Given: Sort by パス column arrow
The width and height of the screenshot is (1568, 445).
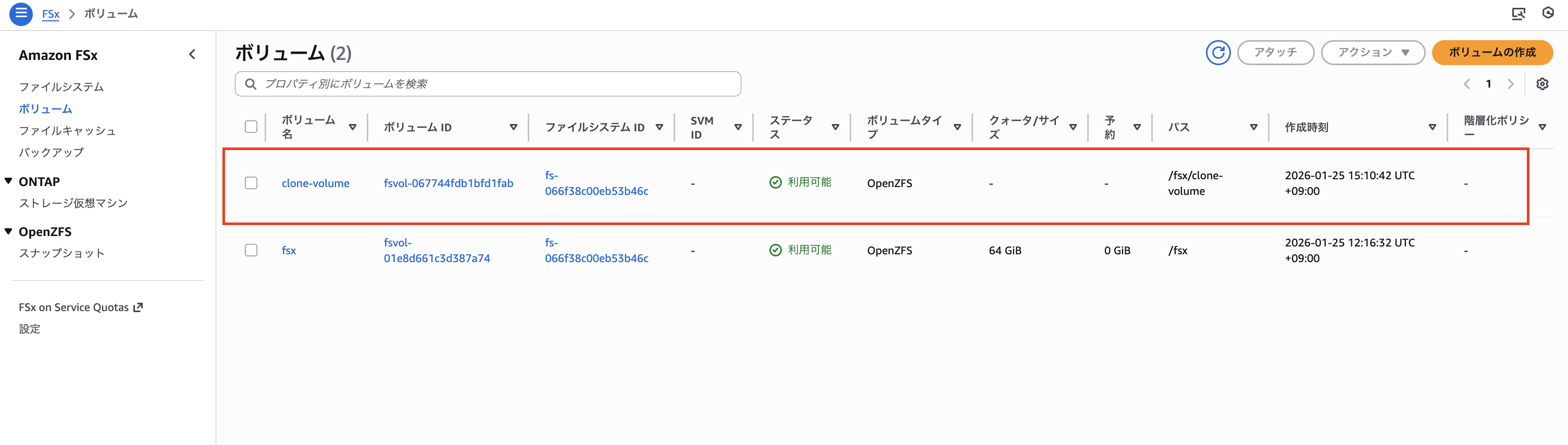Looking at the screenshot, I should click(1254, 127).
